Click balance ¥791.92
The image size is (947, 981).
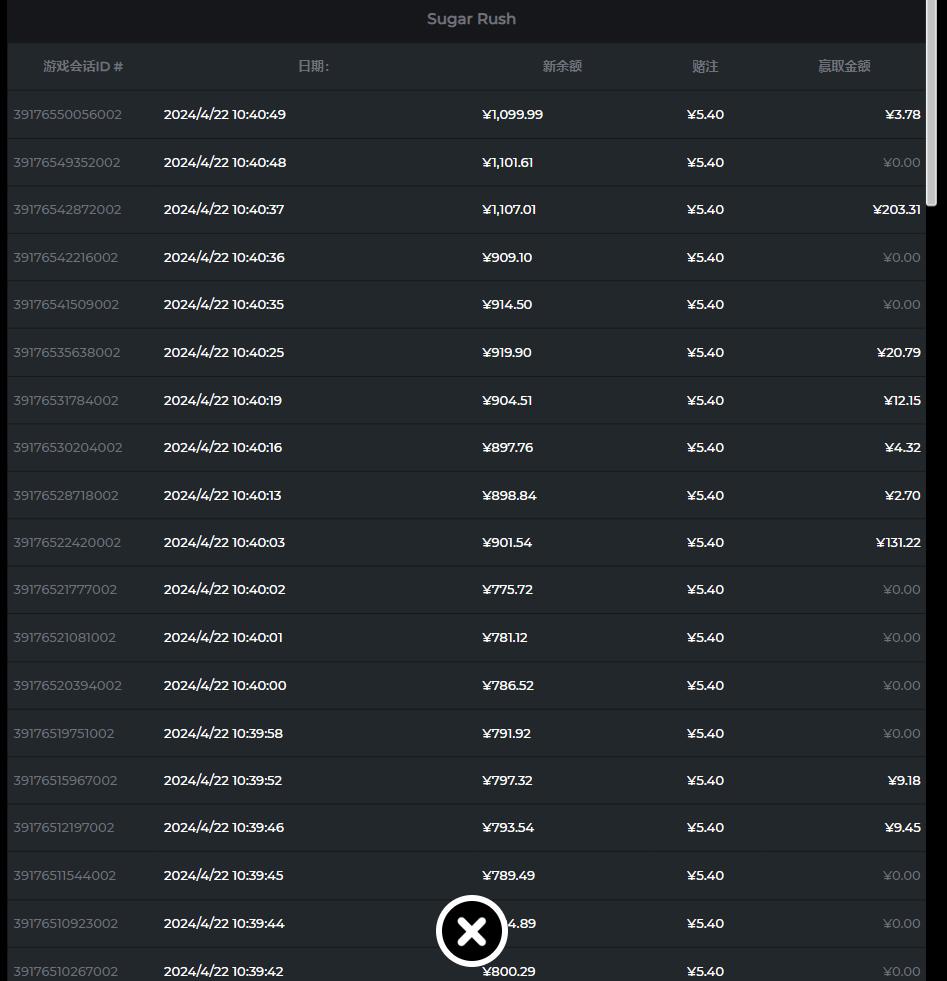click(506, 733)
